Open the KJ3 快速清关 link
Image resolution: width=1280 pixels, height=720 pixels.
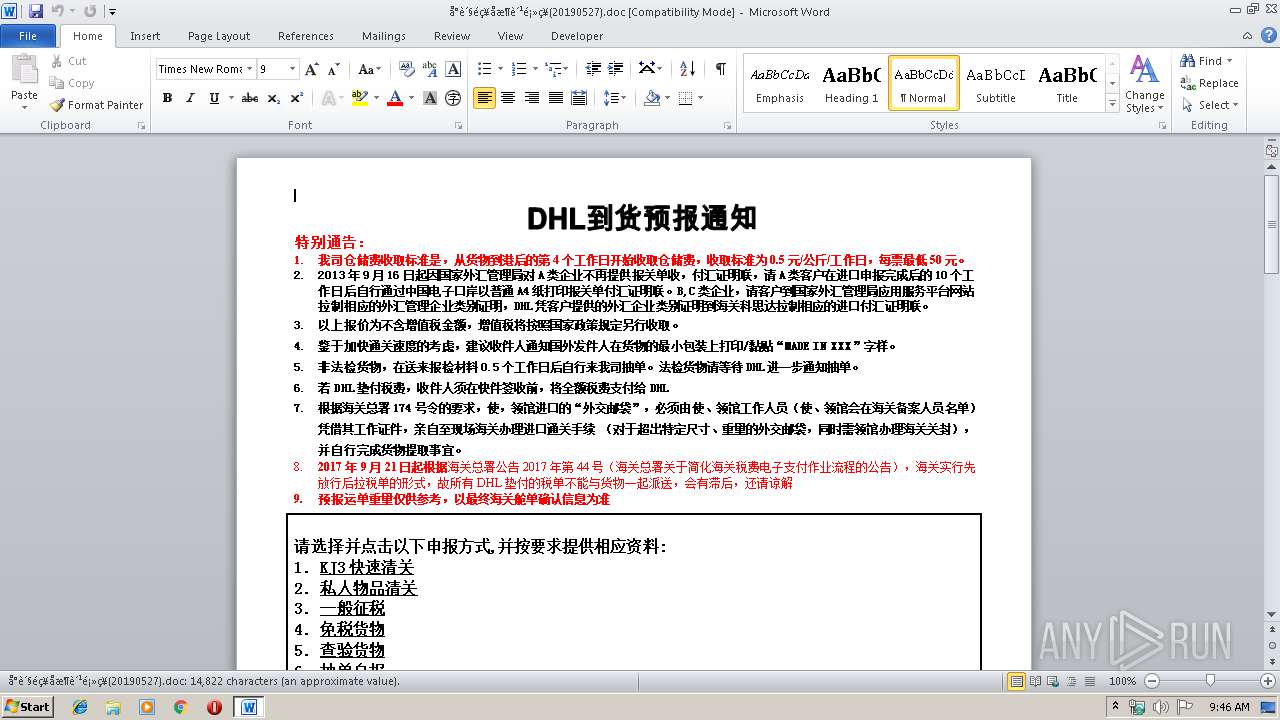[366, 567]
